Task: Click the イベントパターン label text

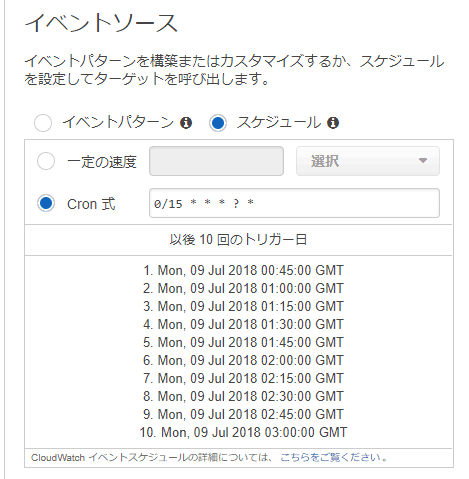Action: pos(118,122)
